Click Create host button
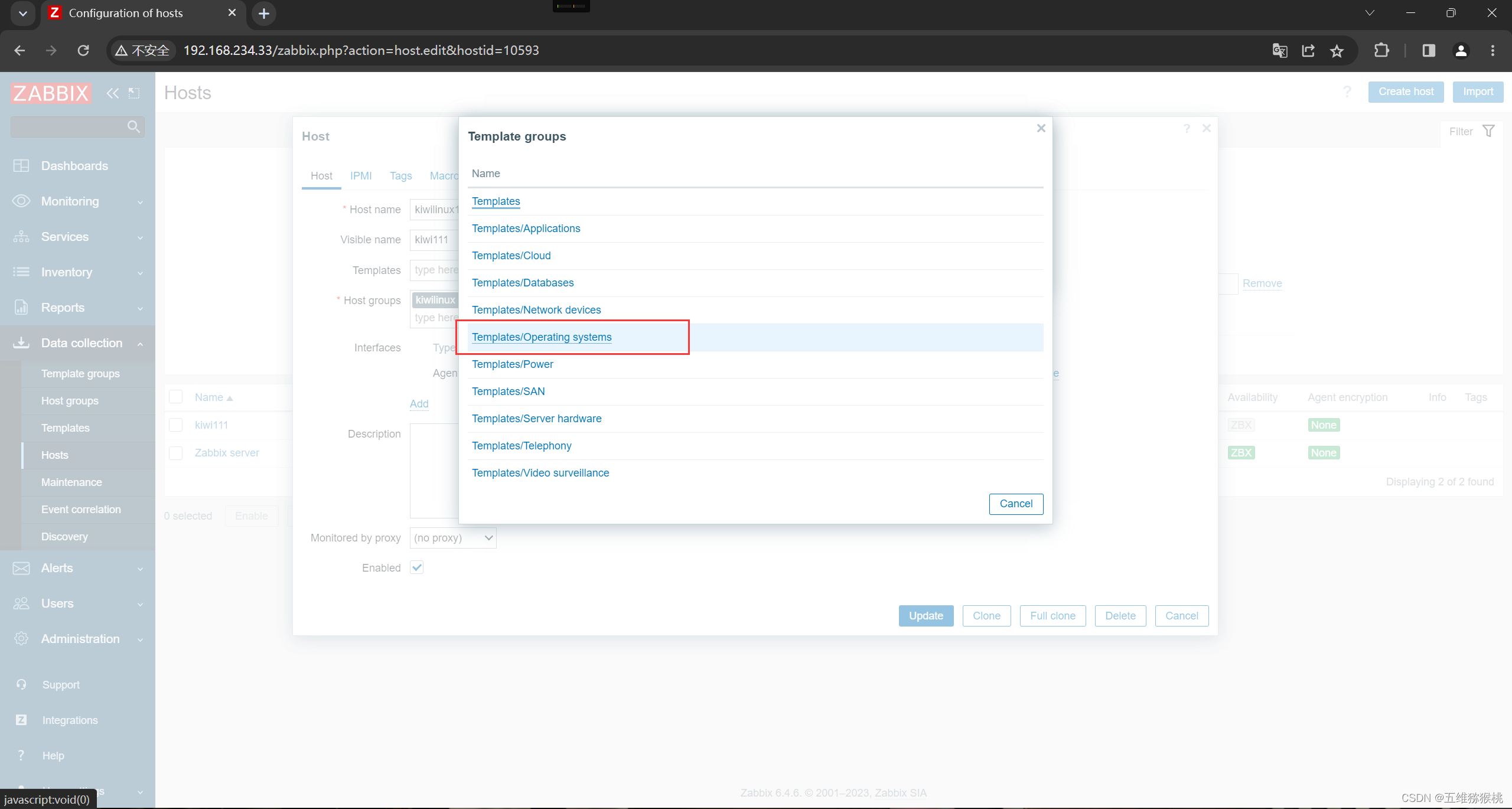Viewport: 1512px width, 809px height. [1406, 92]
